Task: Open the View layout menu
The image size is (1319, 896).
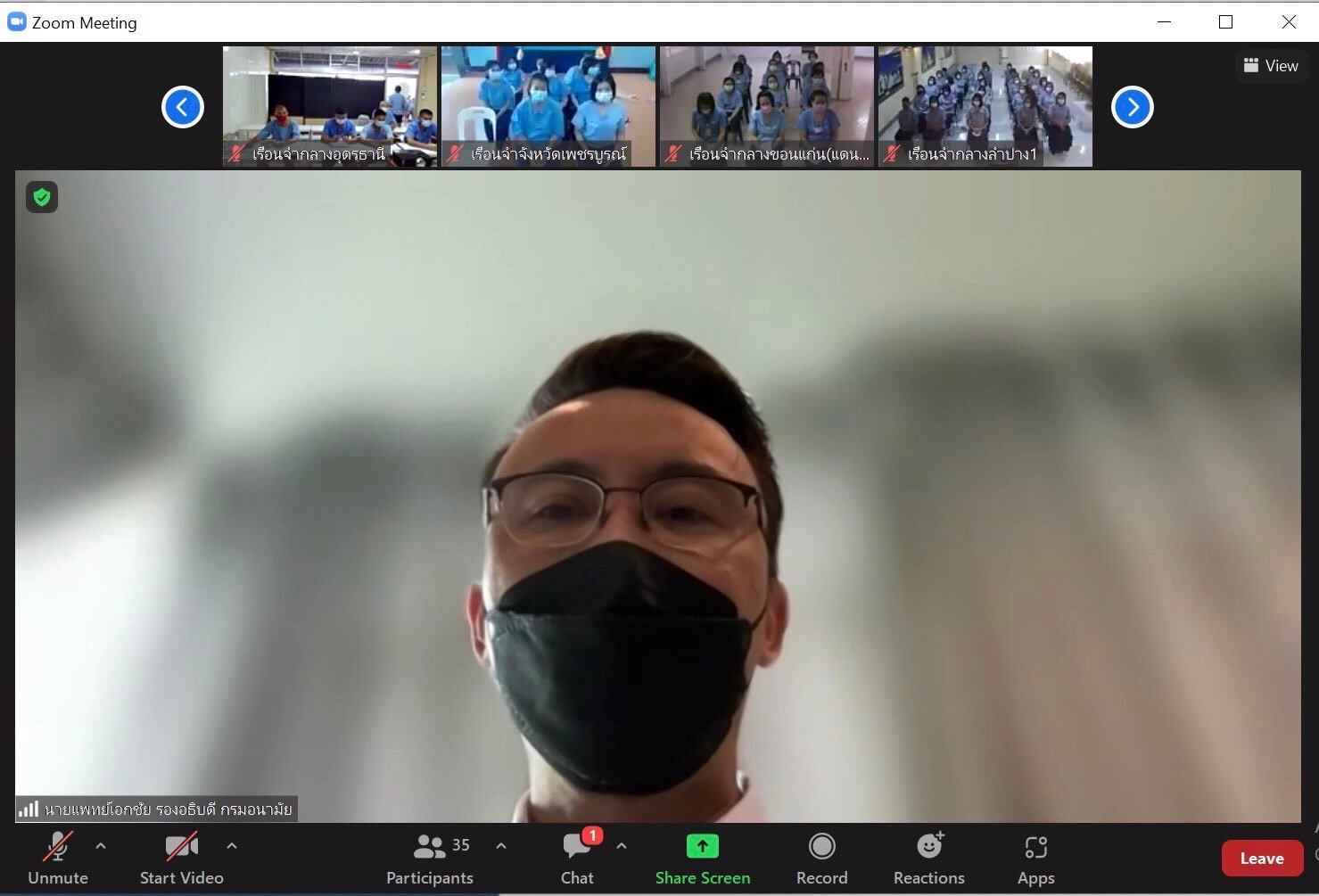Action: (x=1271, y=66)
